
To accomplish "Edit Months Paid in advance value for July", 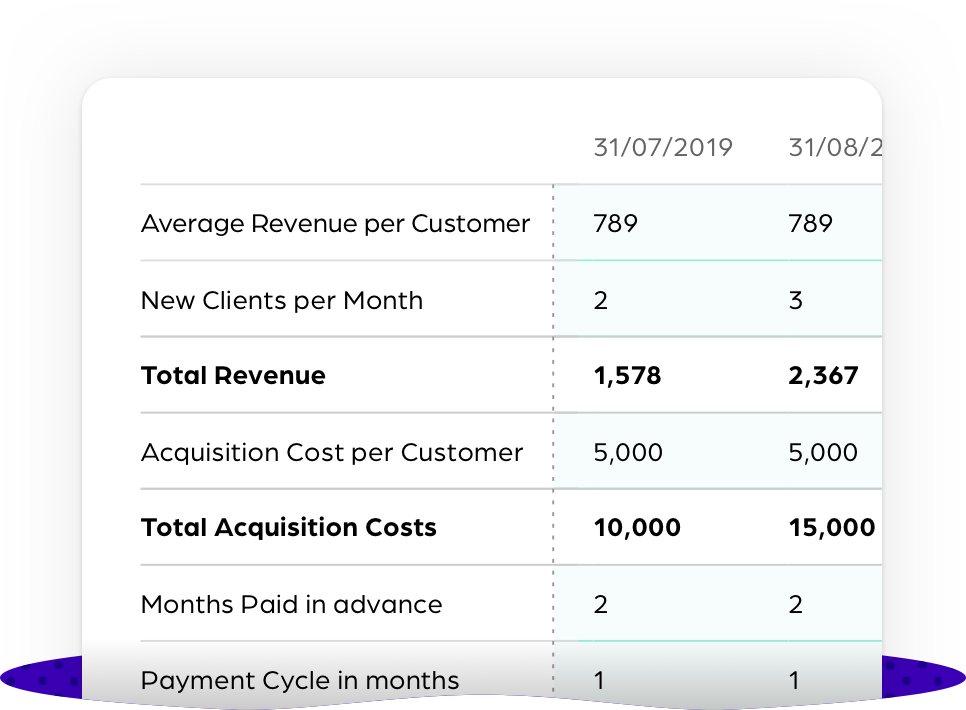I will (601, 604).
